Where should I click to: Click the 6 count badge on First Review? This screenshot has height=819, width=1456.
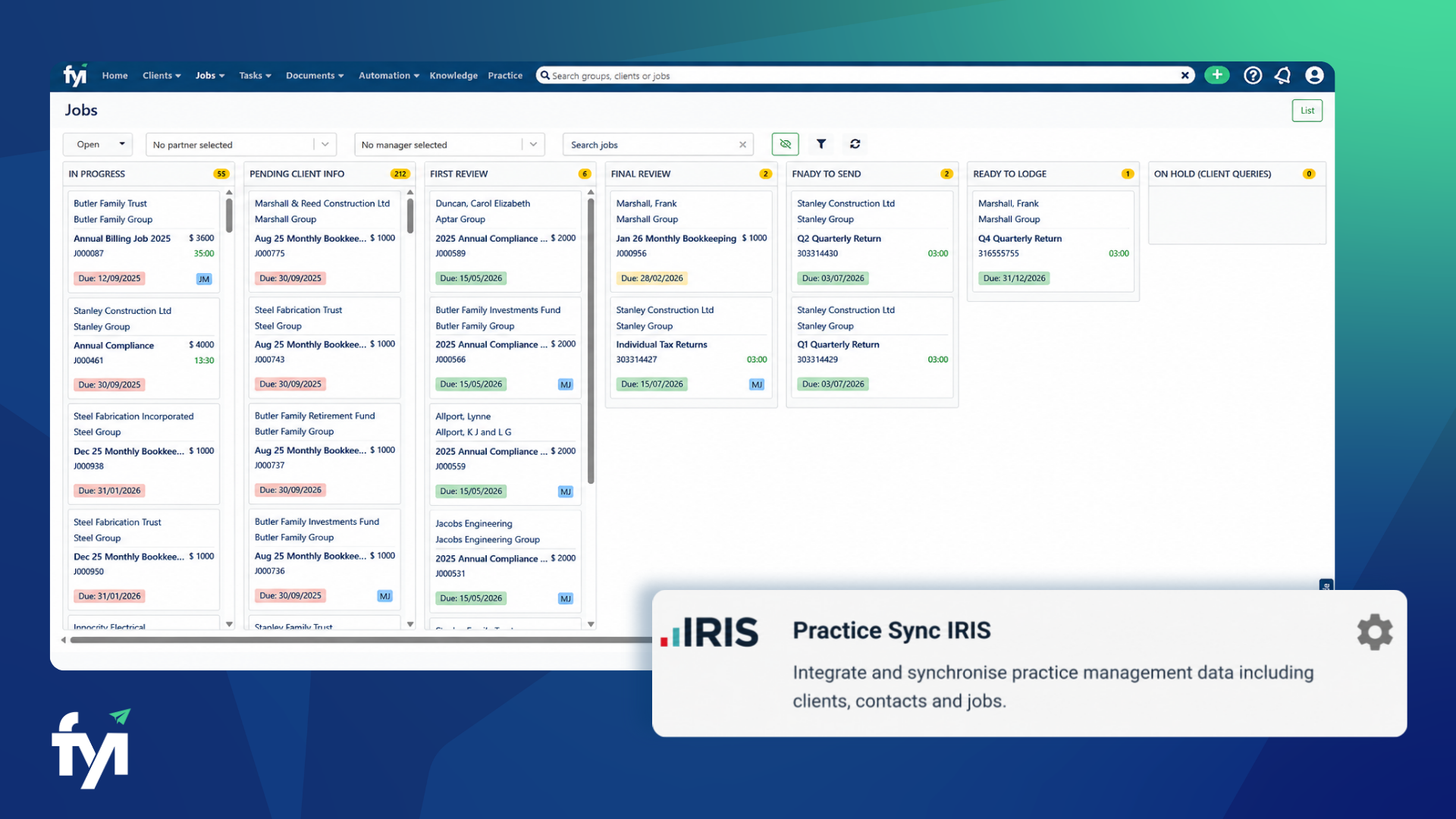(x=585, y=174)
